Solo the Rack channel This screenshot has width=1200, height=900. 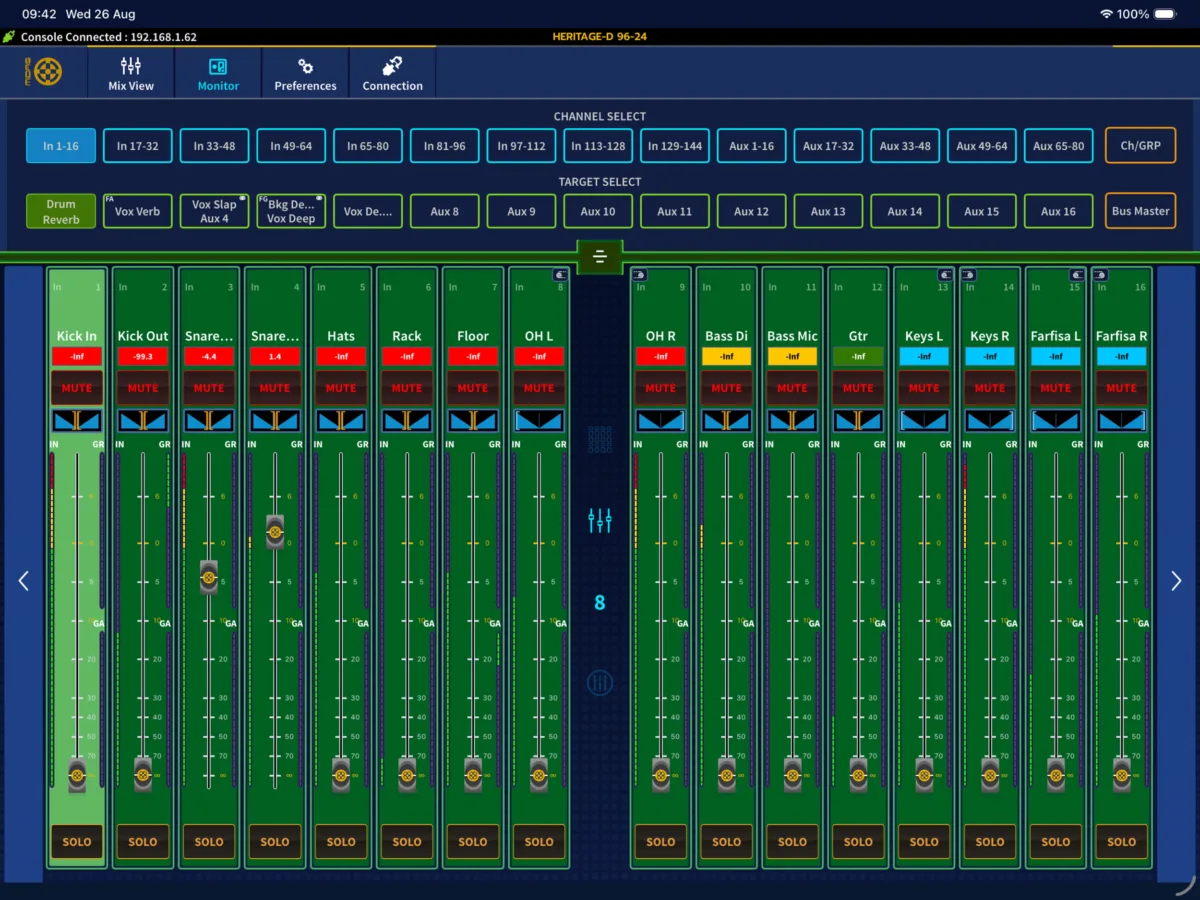[407, 842]
